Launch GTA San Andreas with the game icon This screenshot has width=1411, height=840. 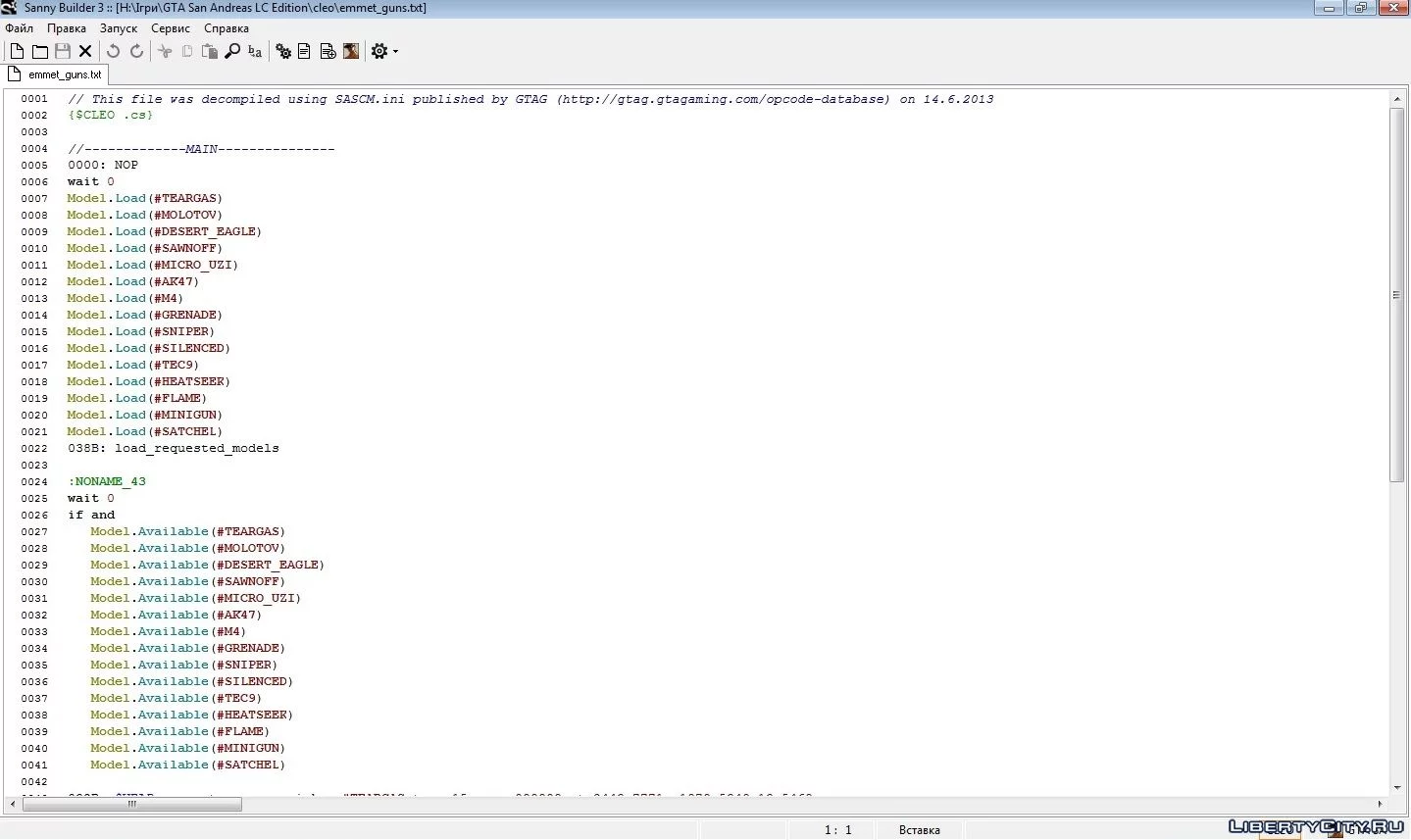click(x=351, y=51)
